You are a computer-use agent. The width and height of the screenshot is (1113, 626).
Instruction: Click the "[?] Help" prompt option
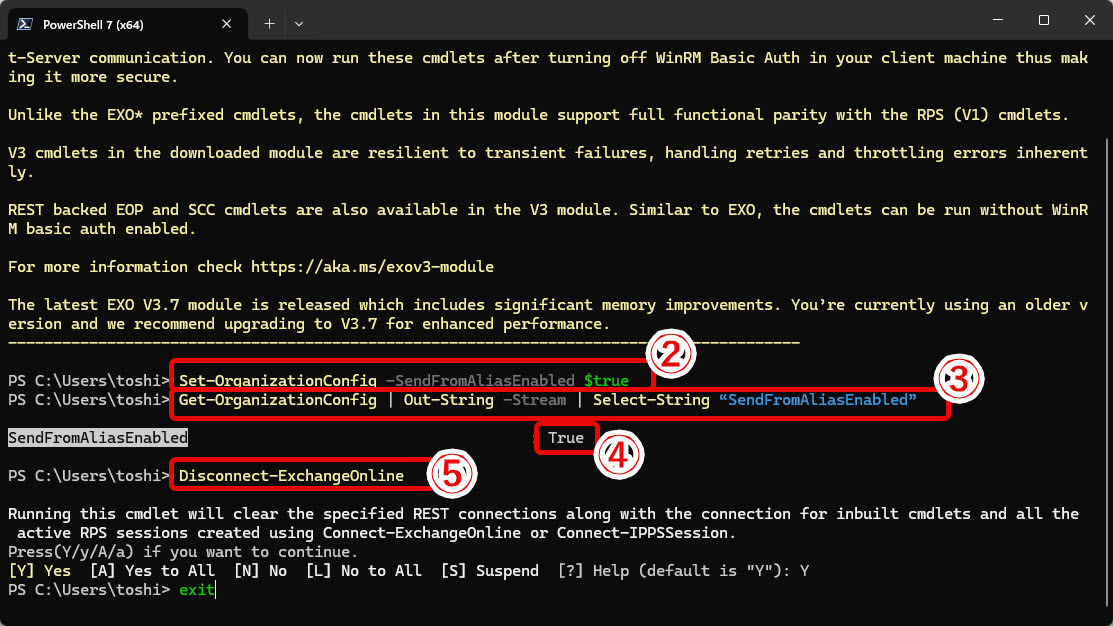pos(593,571)
